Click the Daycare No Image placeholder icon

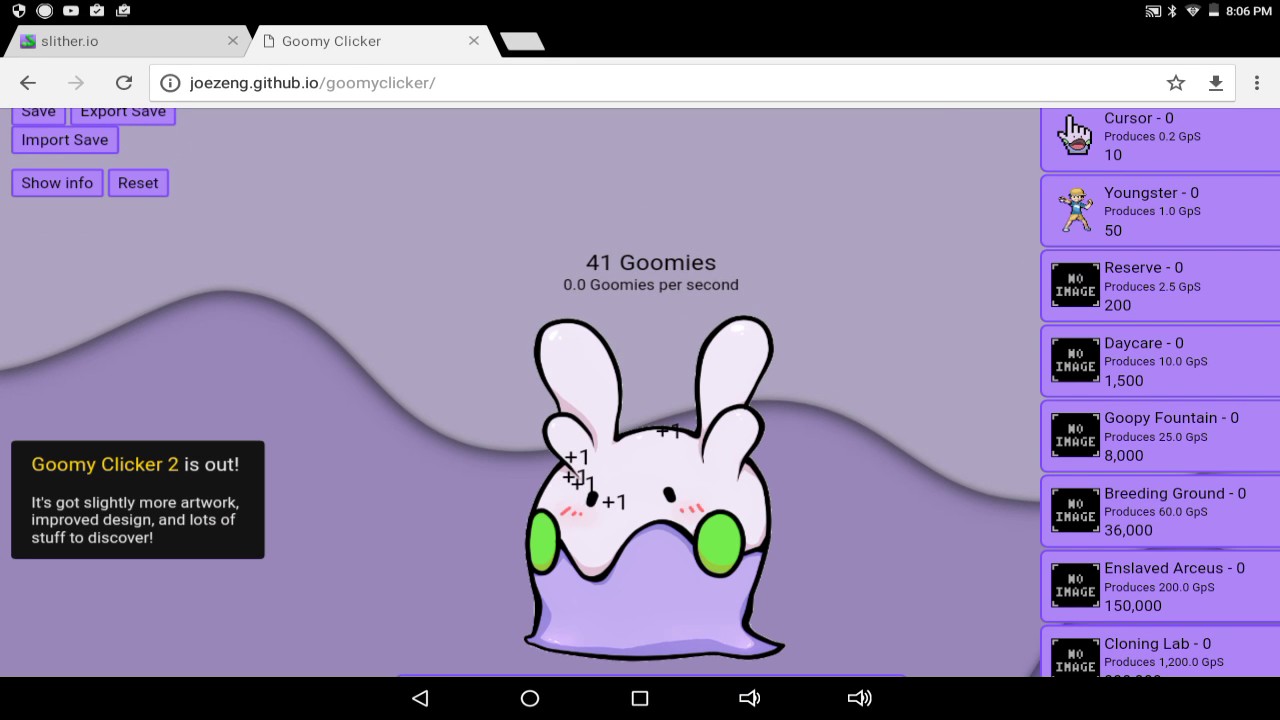point(1076,360)
